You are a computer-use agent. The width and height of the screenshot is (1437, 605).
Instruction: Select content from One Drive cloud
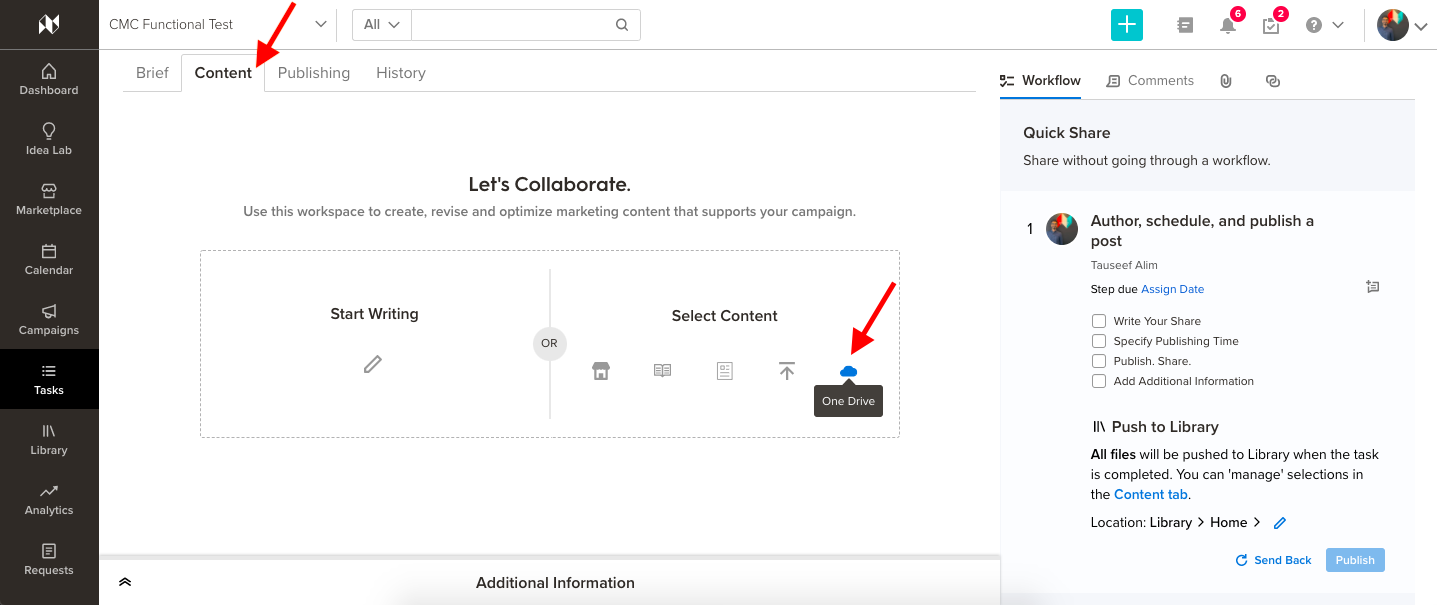849,371
